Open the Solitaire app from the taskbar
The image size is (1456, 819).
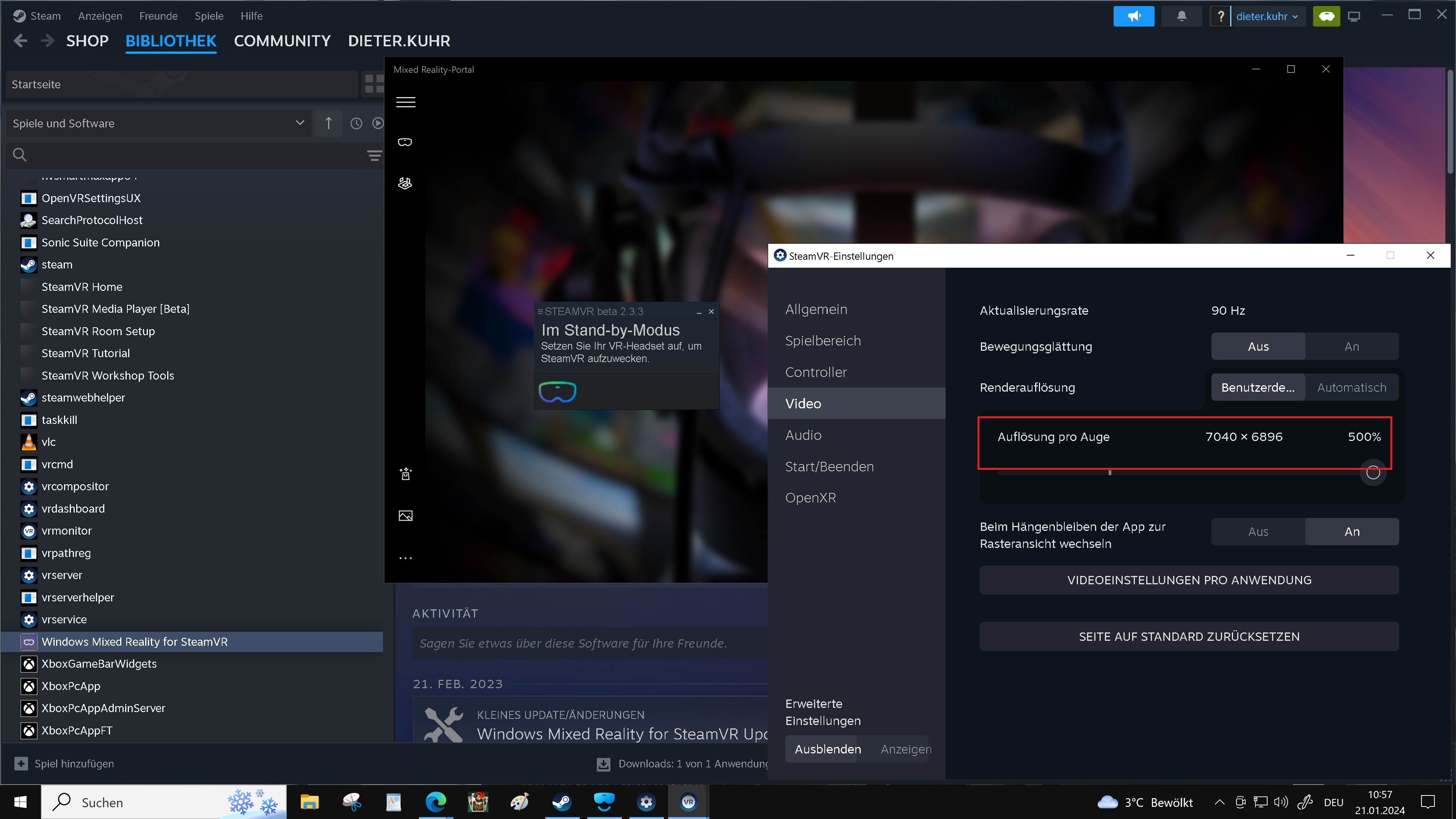click(x=478, y=802)
